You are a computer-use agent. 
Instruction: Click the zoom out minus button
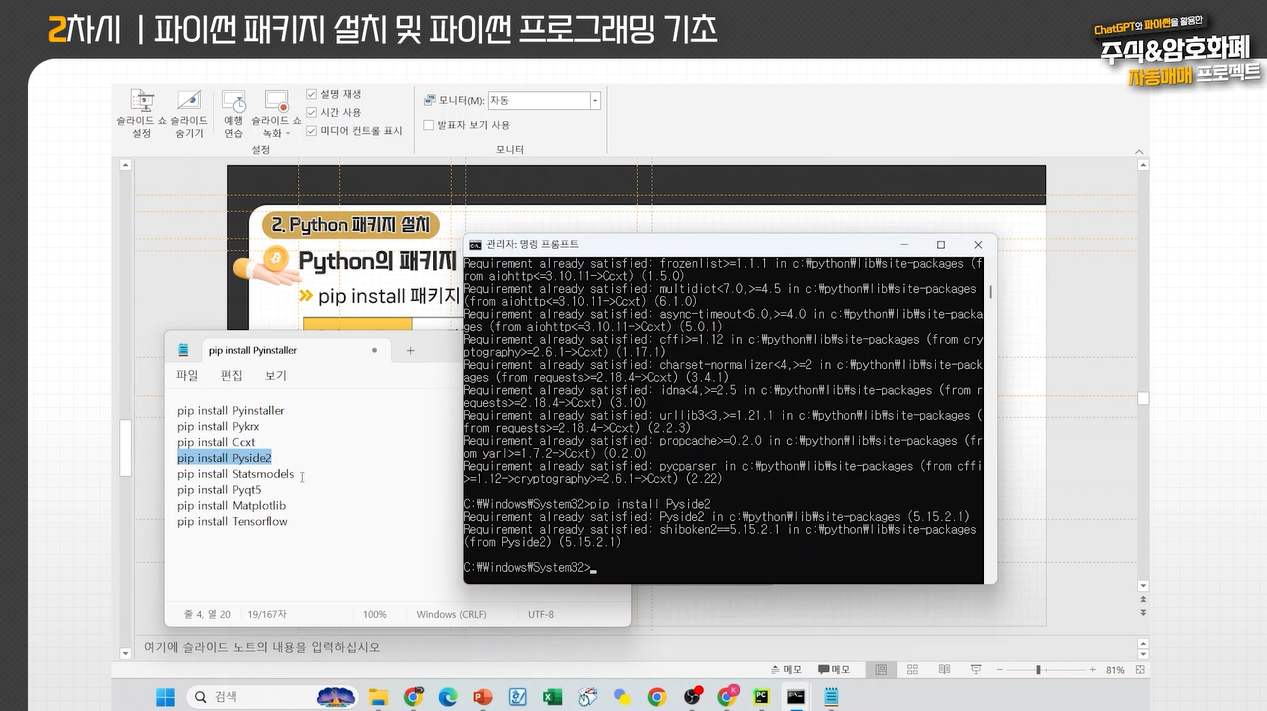pos(1000,670)
